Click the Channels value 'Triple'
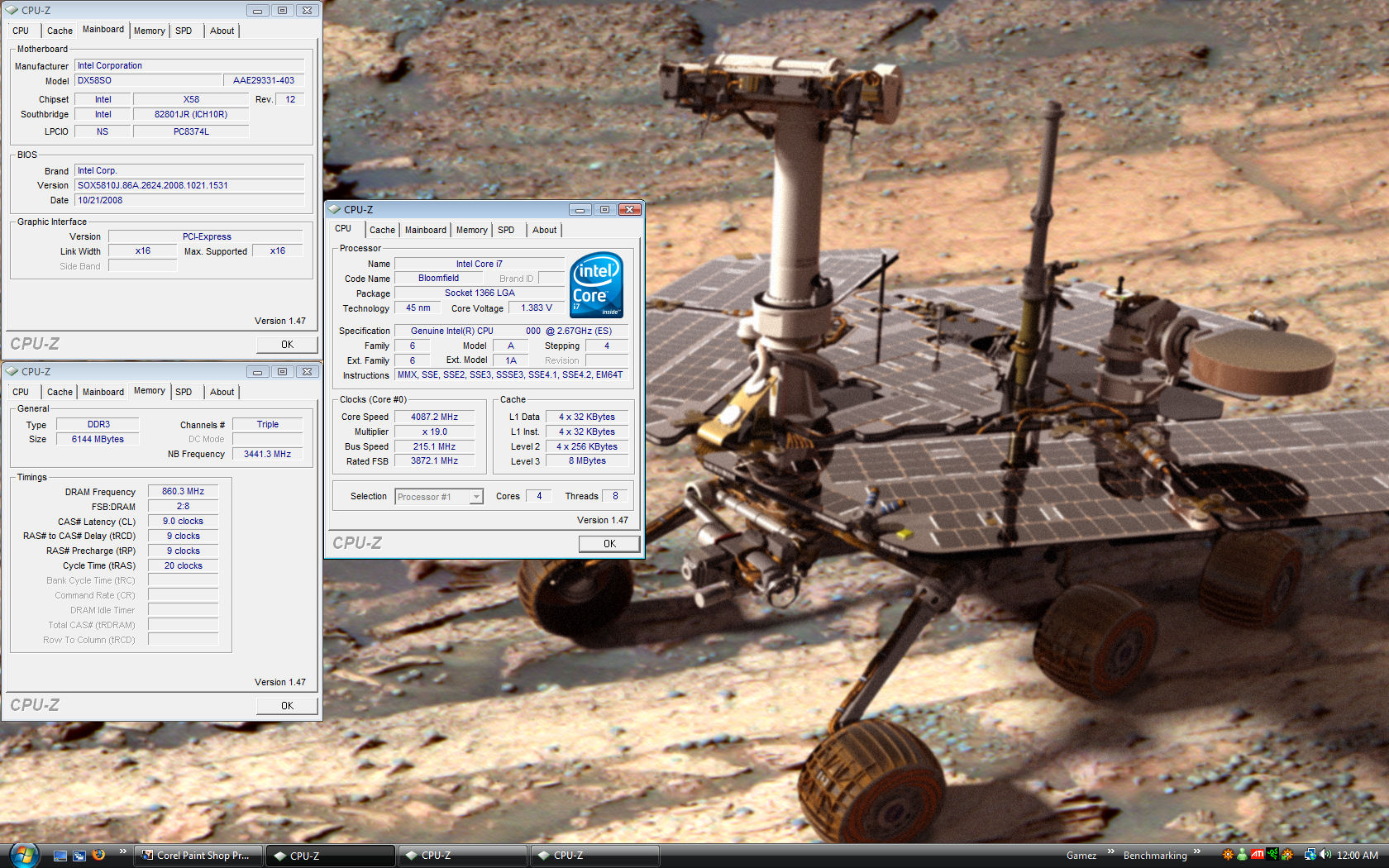The height and width of the screenshot is (868, 1389). pos(267,424)
